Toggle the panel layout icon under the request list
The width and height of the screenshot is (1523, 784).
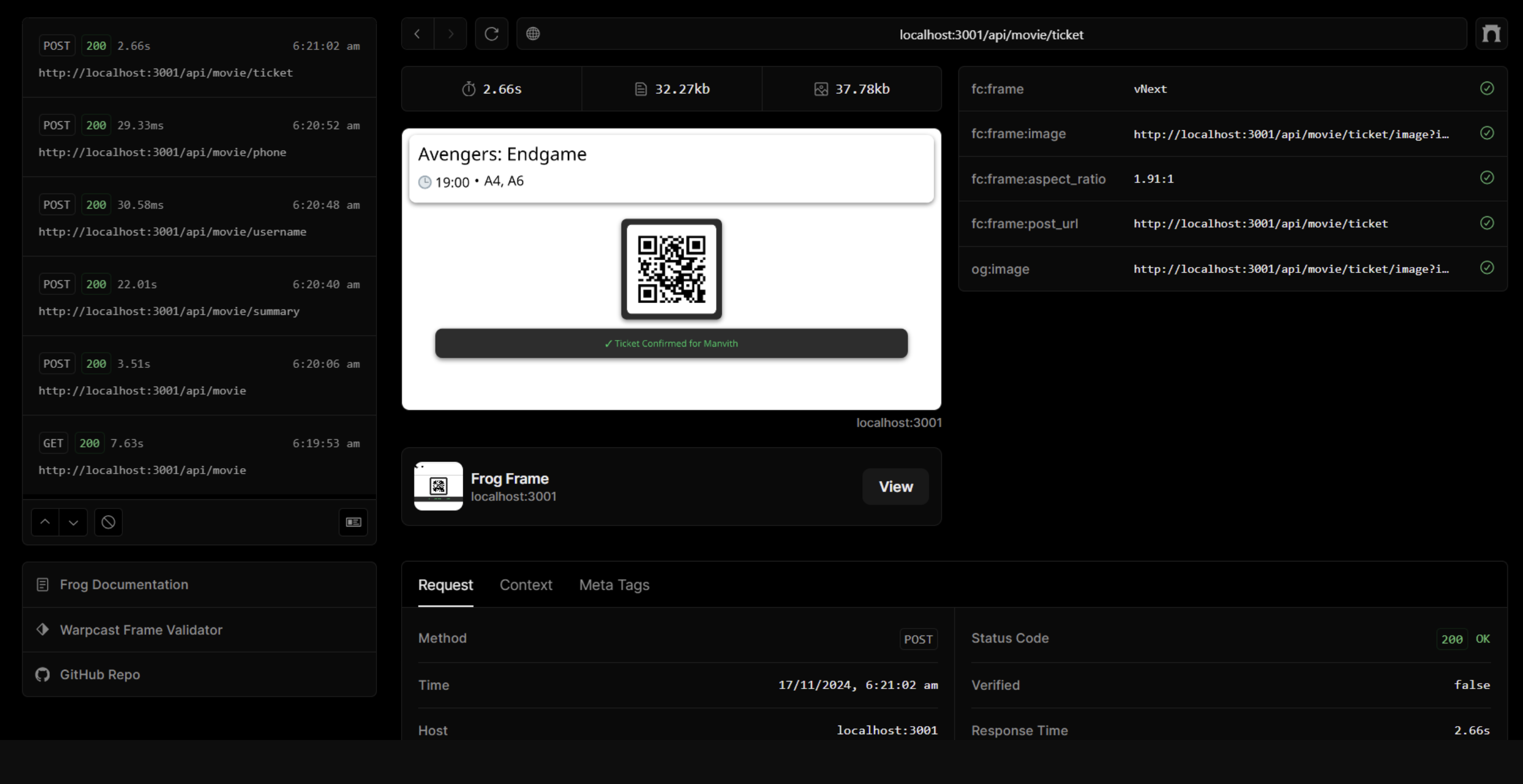[x=353, y=522]
